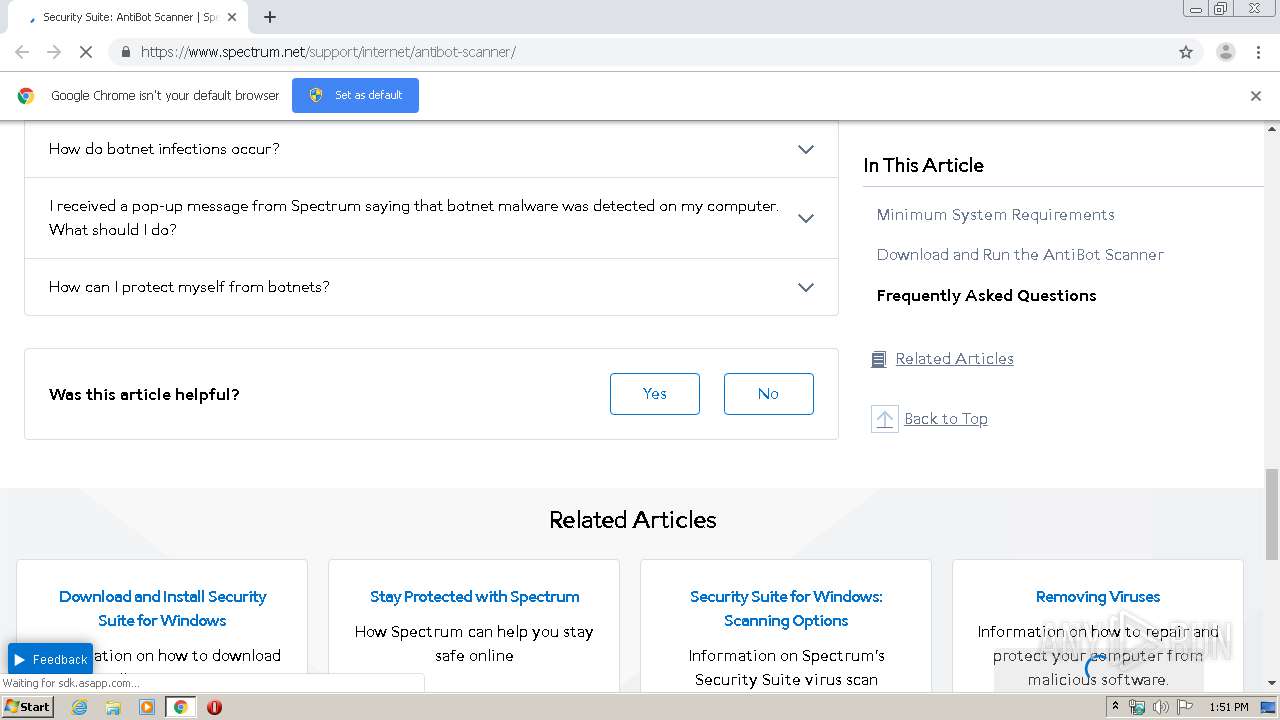The height and width of the screenshot is (720, 1280).
Task: Click the red stop-sign taskbar icon
Action: pos(214,707)
